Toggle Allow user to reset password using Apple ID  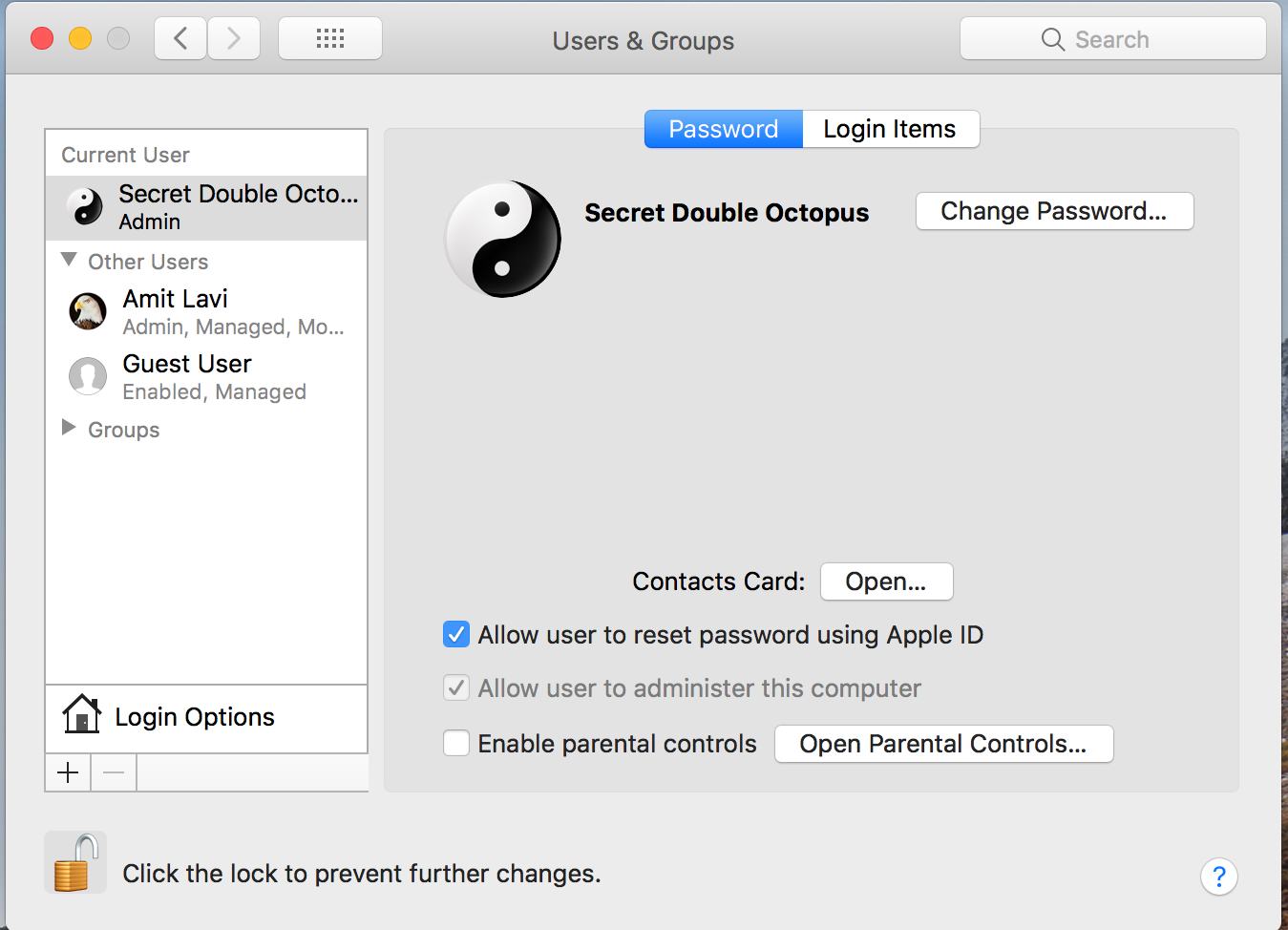click(x=456, y=634)
